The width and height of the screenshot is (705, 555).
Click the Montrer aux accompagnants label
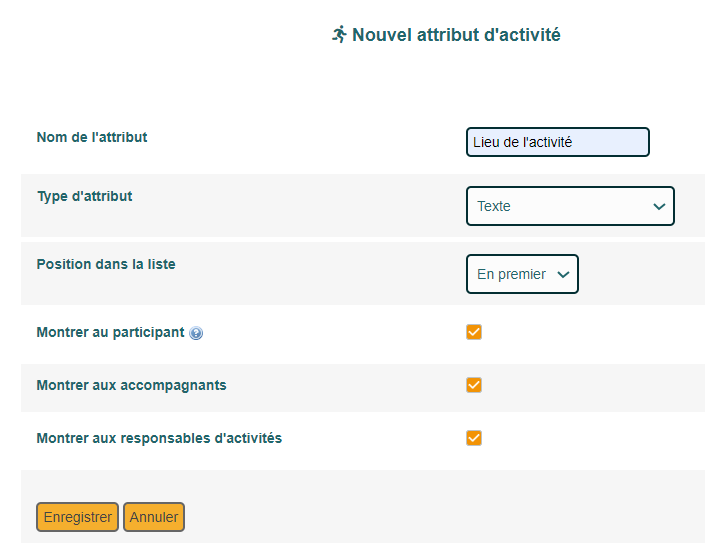131,385
